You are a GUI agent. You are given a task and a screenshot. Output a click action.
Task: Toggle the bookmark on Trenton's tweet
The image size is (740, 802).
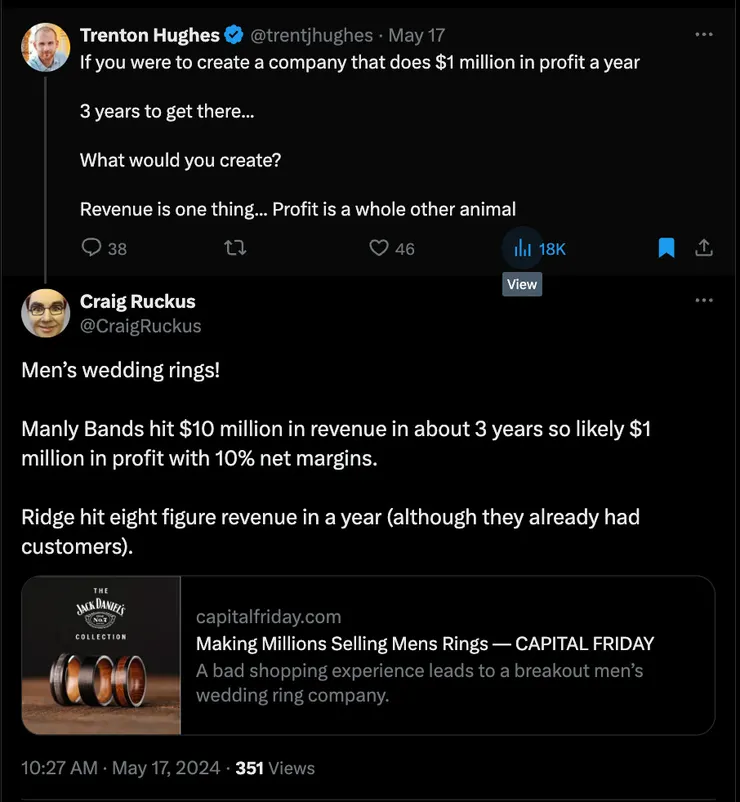click(667, 248)
